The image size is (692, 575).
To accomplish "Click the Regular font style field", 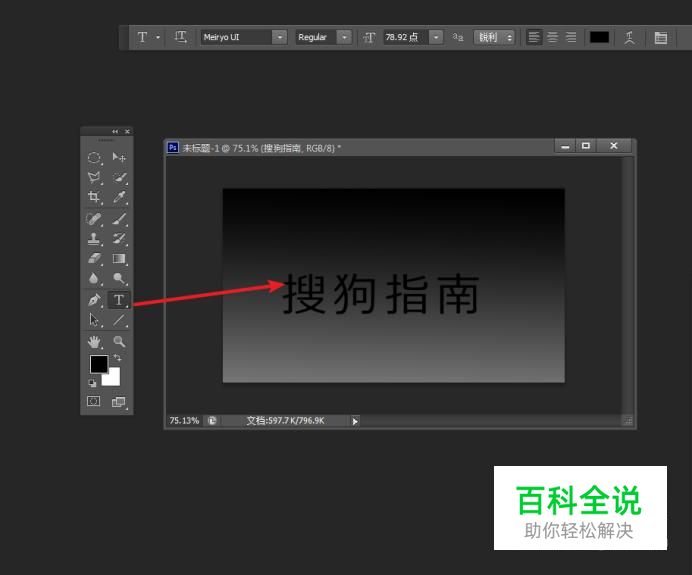I will coord(316,38).
